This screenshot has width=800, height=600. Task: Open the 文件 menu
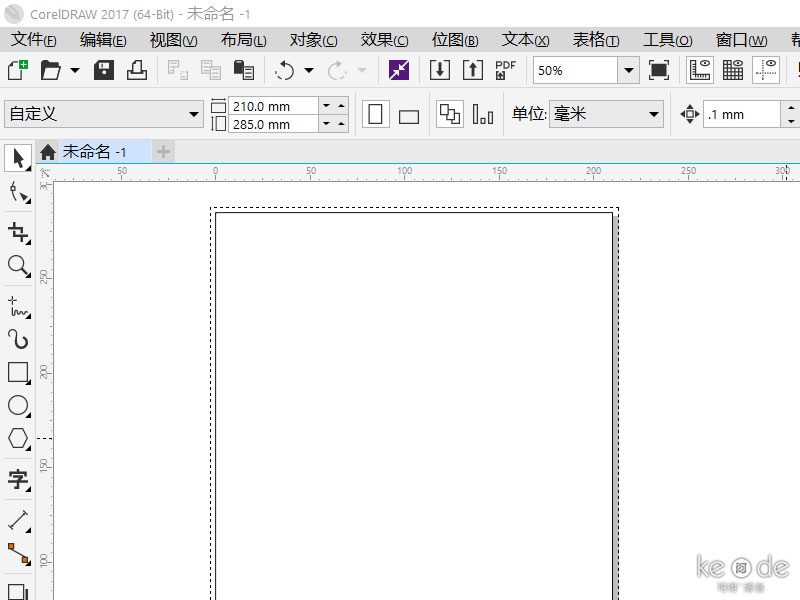[33, 40]
